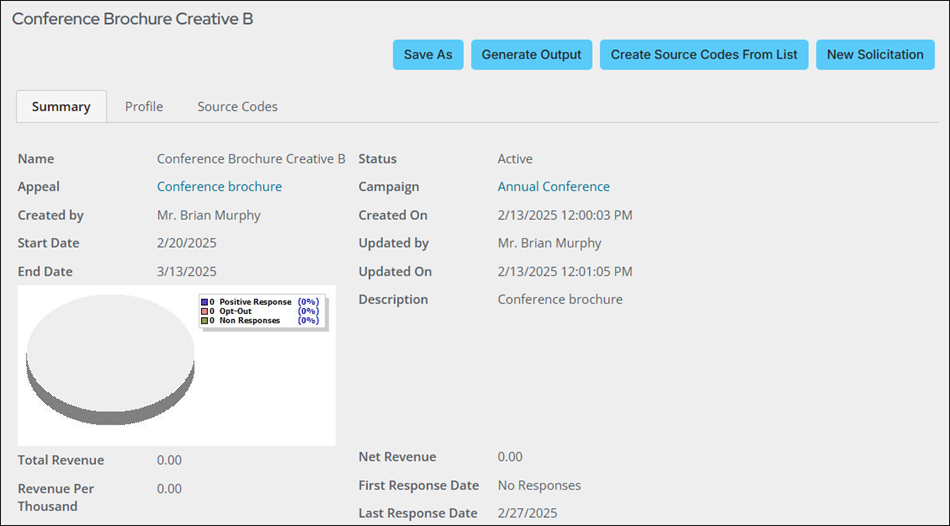This screenshot has width=950, height=526.
Task: Click the Revenue Per Thousand label
Action: click(56, 497)
